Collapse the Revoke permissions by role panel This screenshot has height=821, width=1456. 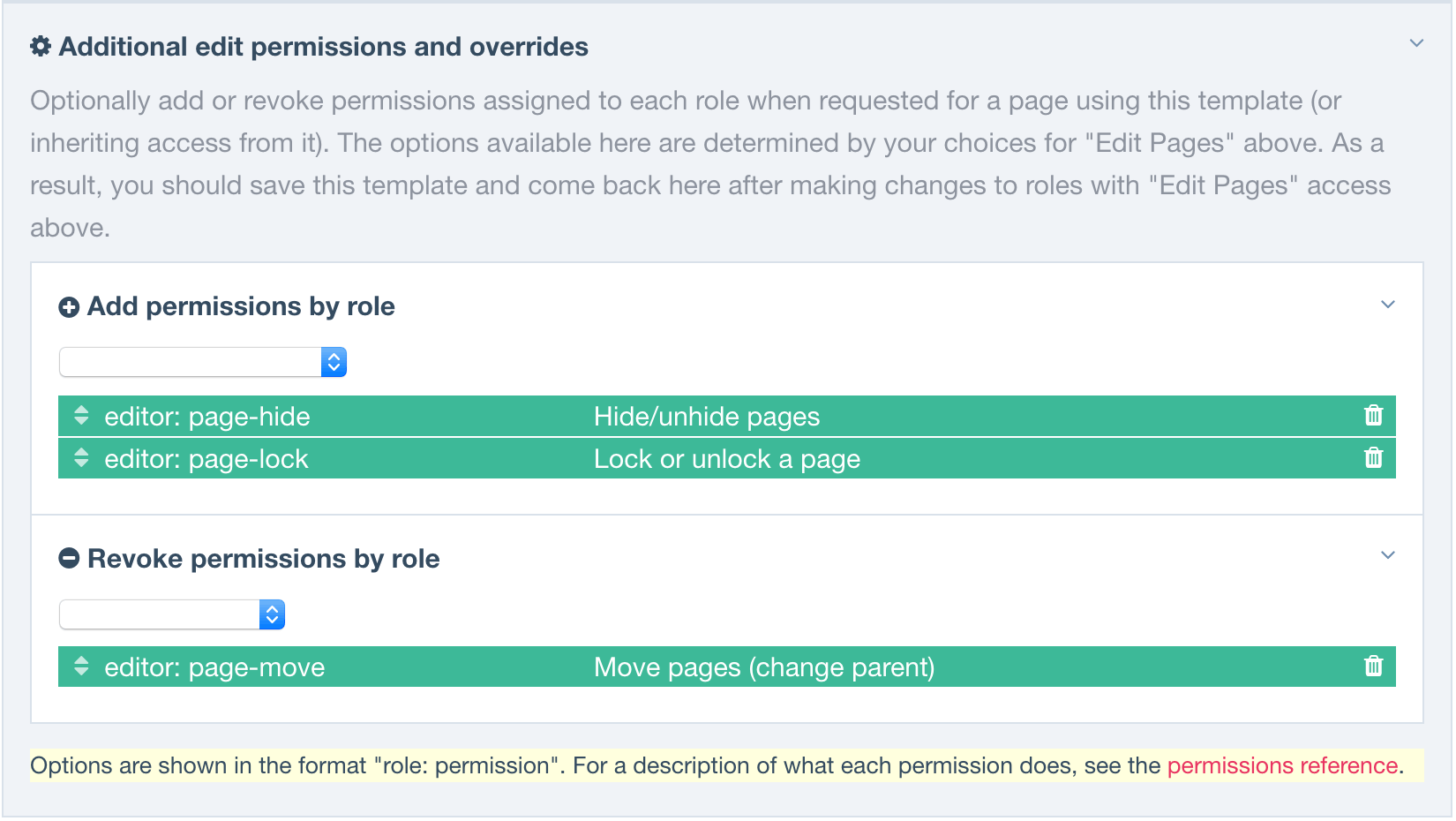[1388, 555]
